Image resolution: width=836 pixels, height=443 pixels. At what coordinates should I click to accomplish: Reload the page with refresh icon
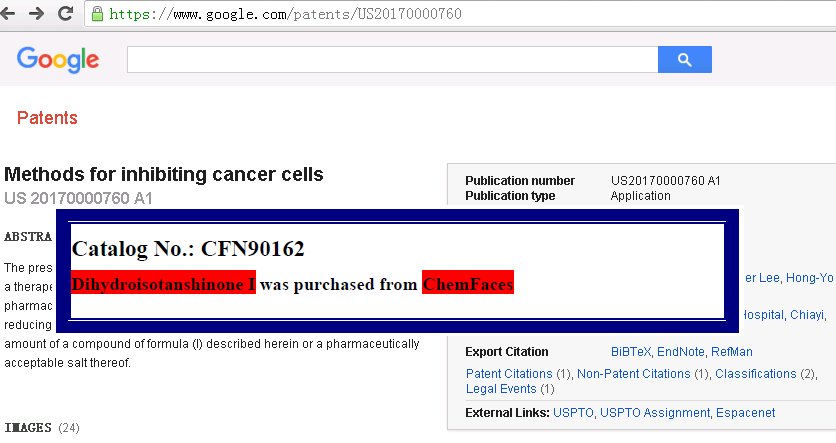click(65, 13)
